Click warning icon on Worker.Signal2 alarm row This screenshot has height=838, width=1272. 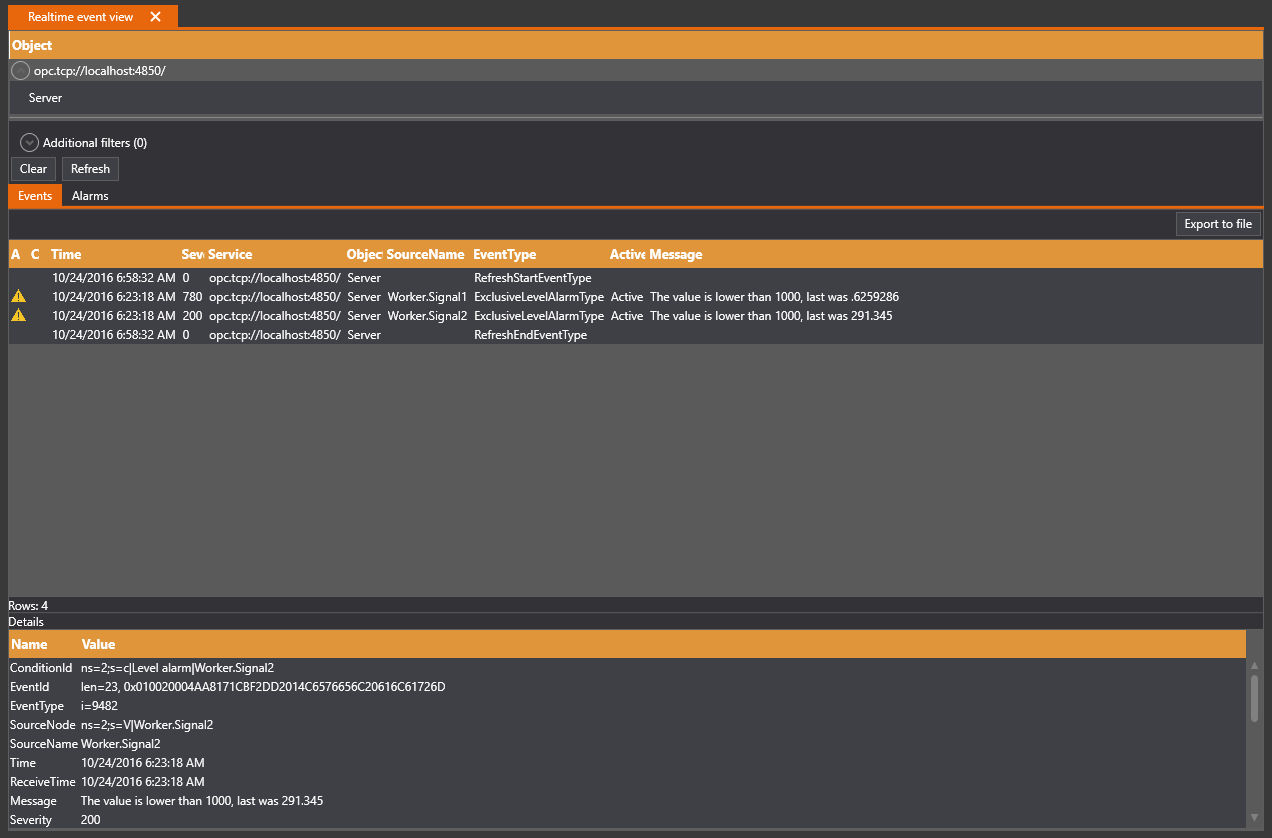click(x=18, y=316)
